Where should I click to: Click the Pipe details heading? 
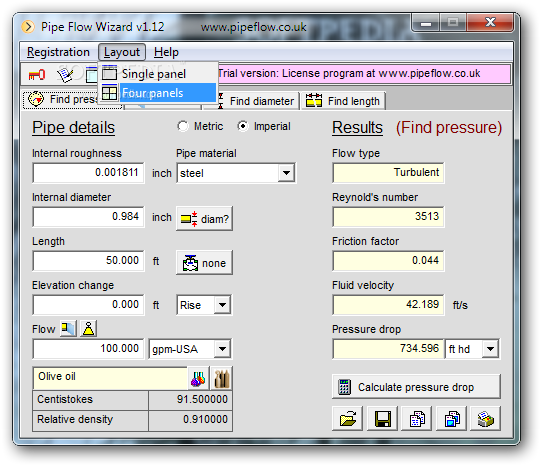pyautogui.click(x=73, y=128)
